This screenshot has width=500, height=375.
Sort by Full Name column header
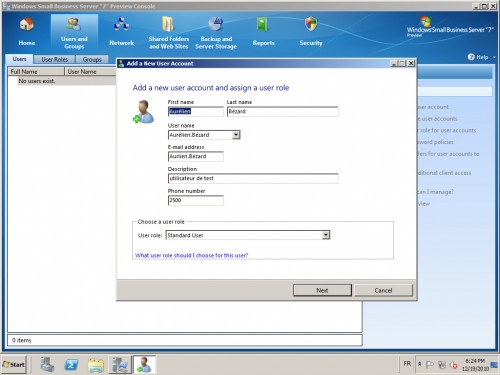pyautogui.click(x=36, y=71)
